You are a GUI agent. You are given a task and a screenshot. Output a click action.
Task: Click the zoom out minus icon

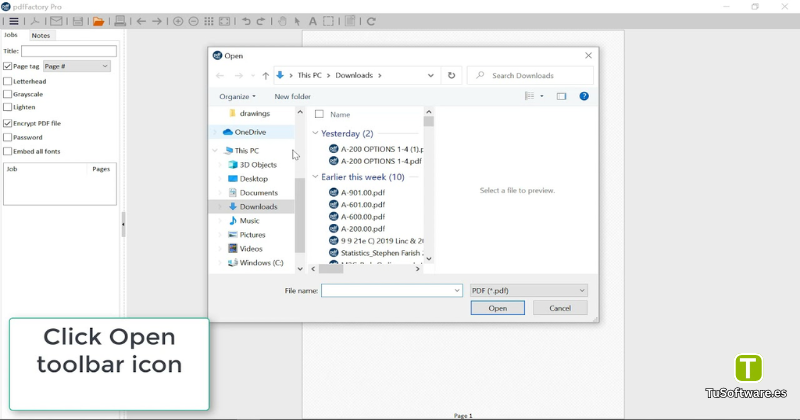193,21
